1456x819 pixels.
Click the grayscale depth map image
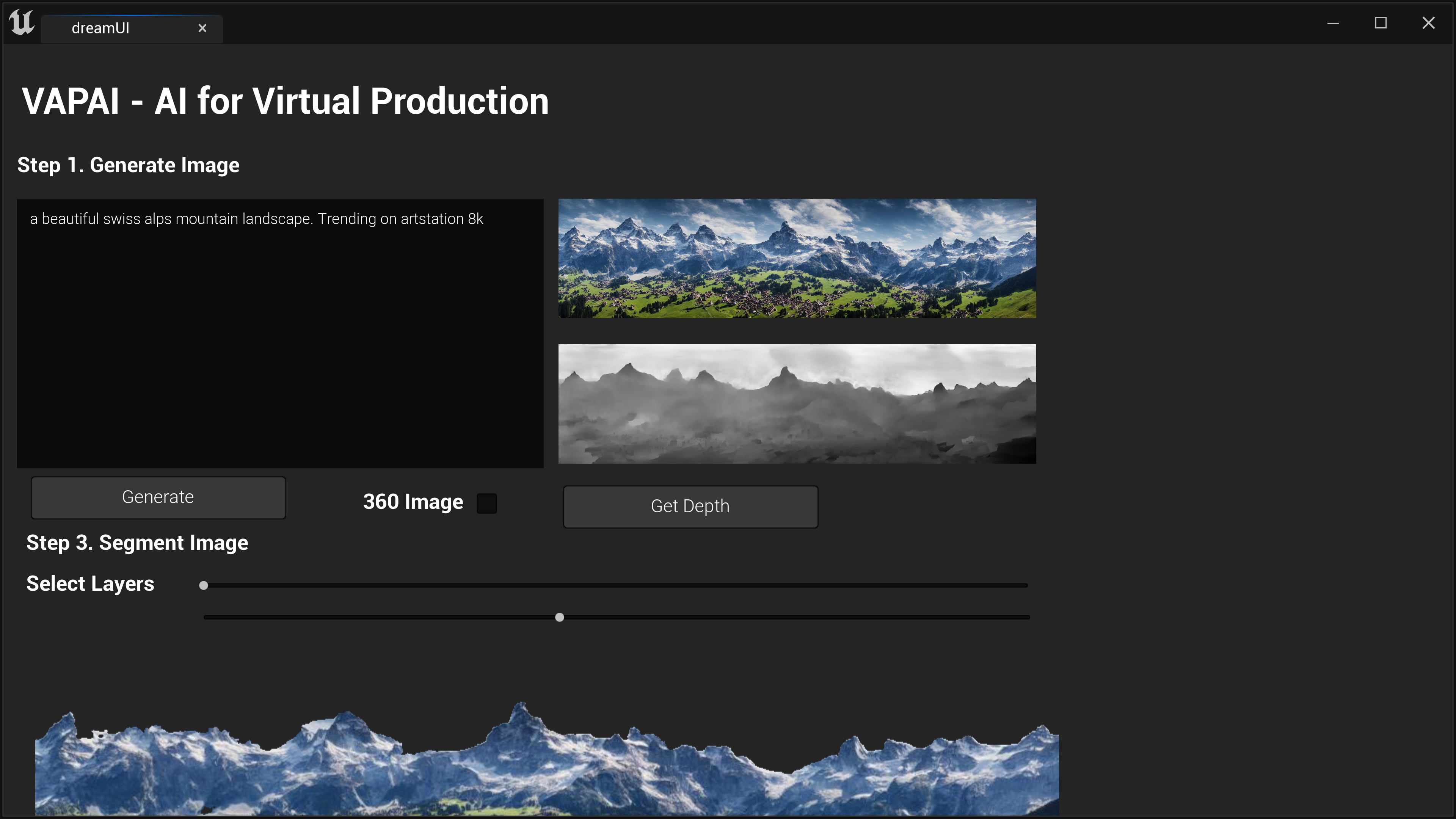797,404
